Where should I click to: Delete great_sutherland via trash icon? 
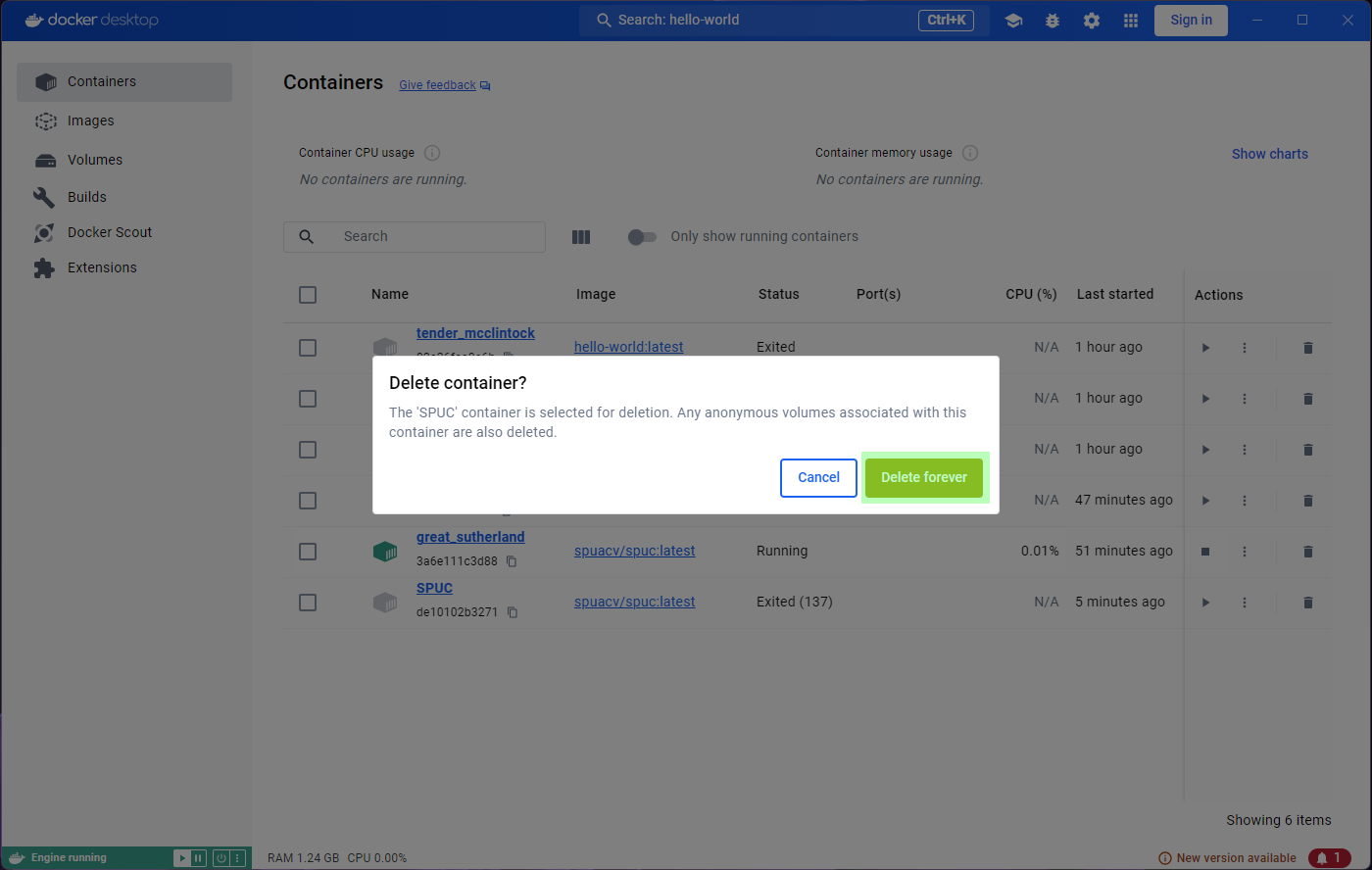(x=1307, y=552)
